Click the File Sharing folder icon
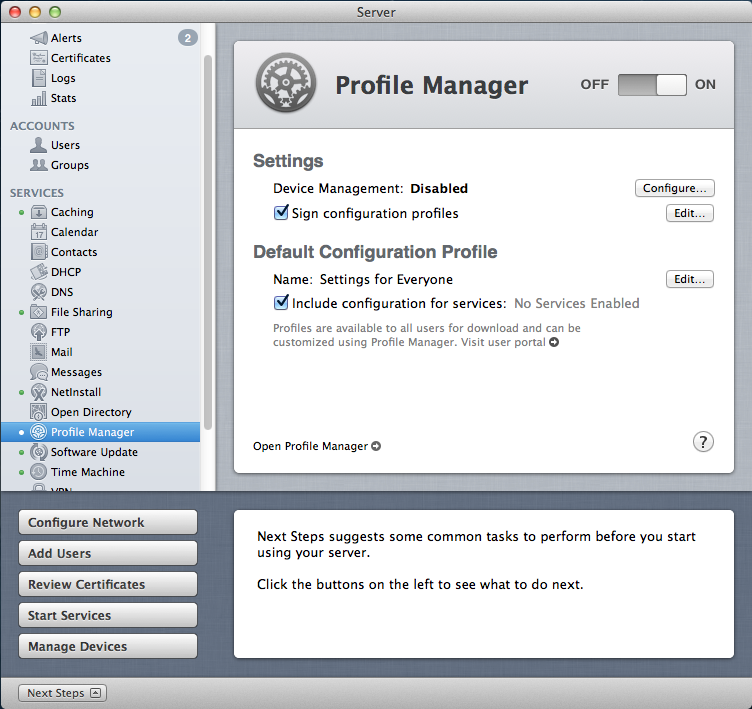 click(39, 312)
